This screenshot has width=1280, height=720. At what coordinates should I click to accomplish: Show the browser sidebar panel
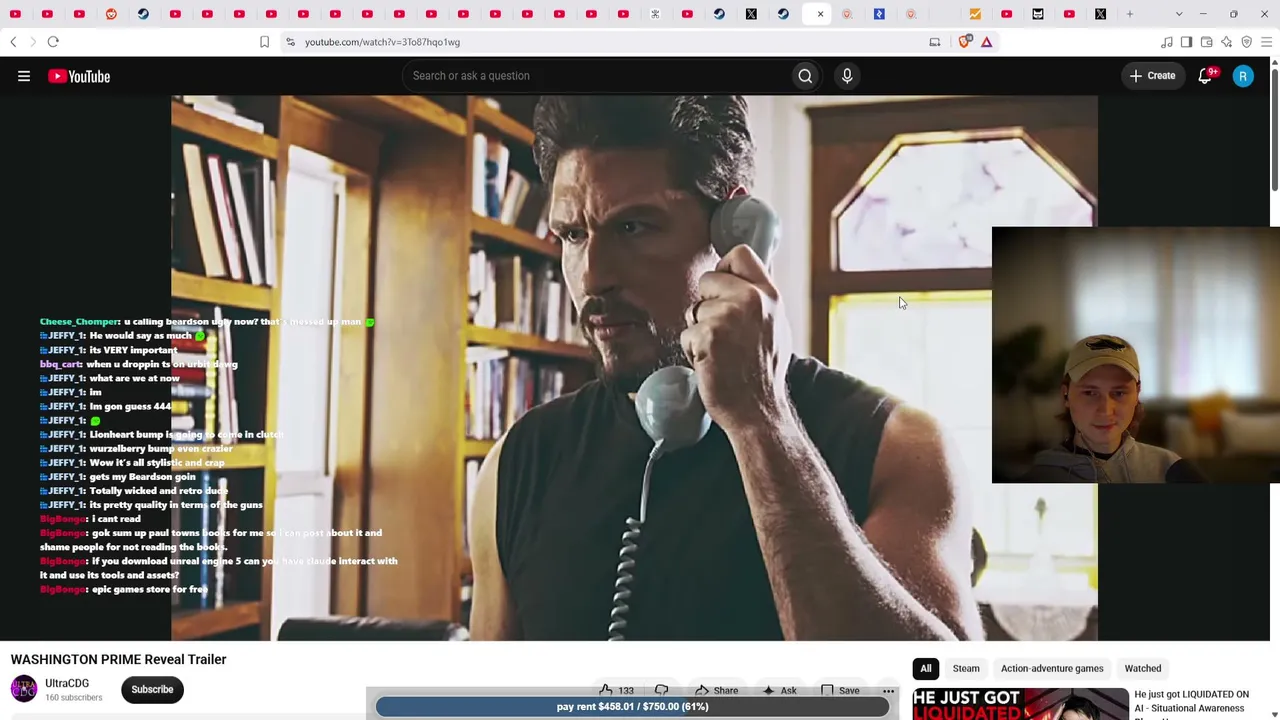(1187, 42)
